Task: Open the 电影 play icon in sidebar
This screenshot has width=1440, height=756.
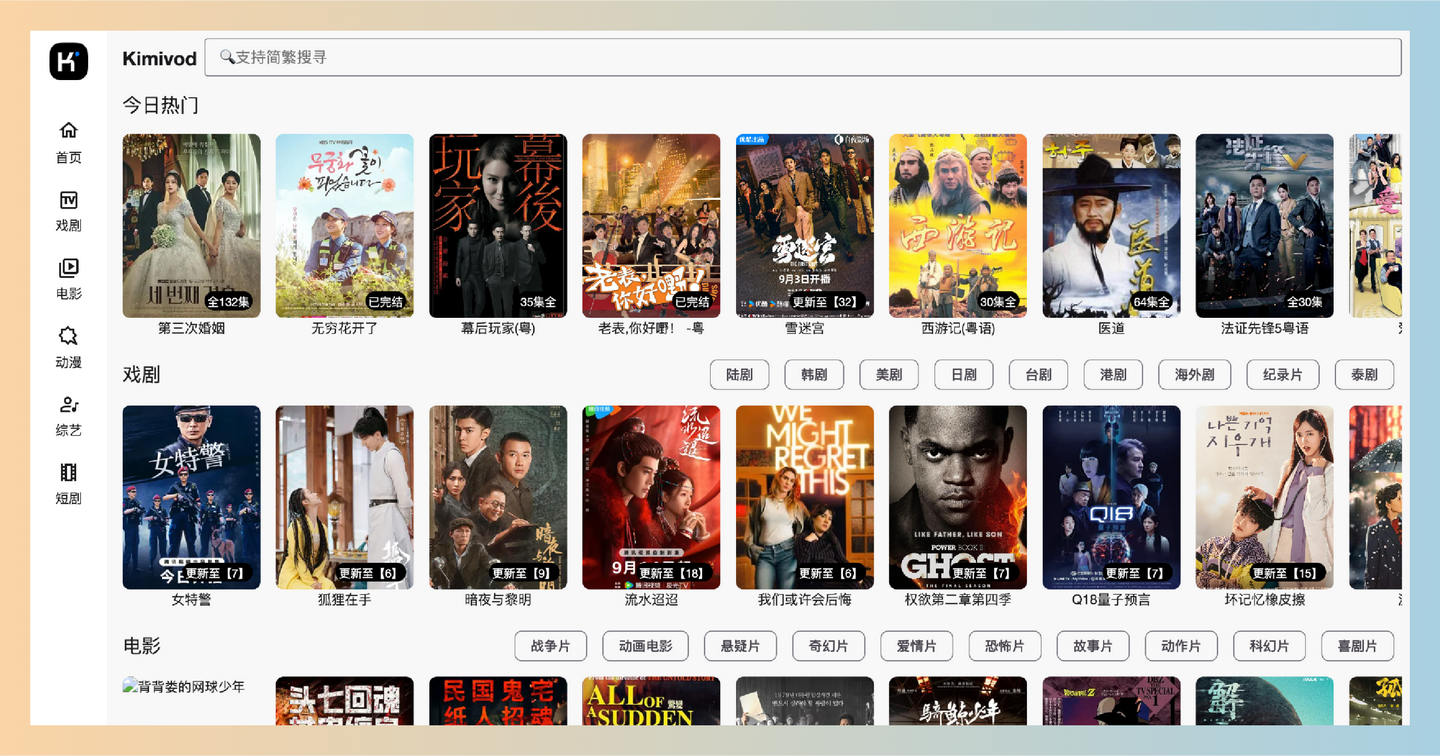Action: tap(69, 267)
